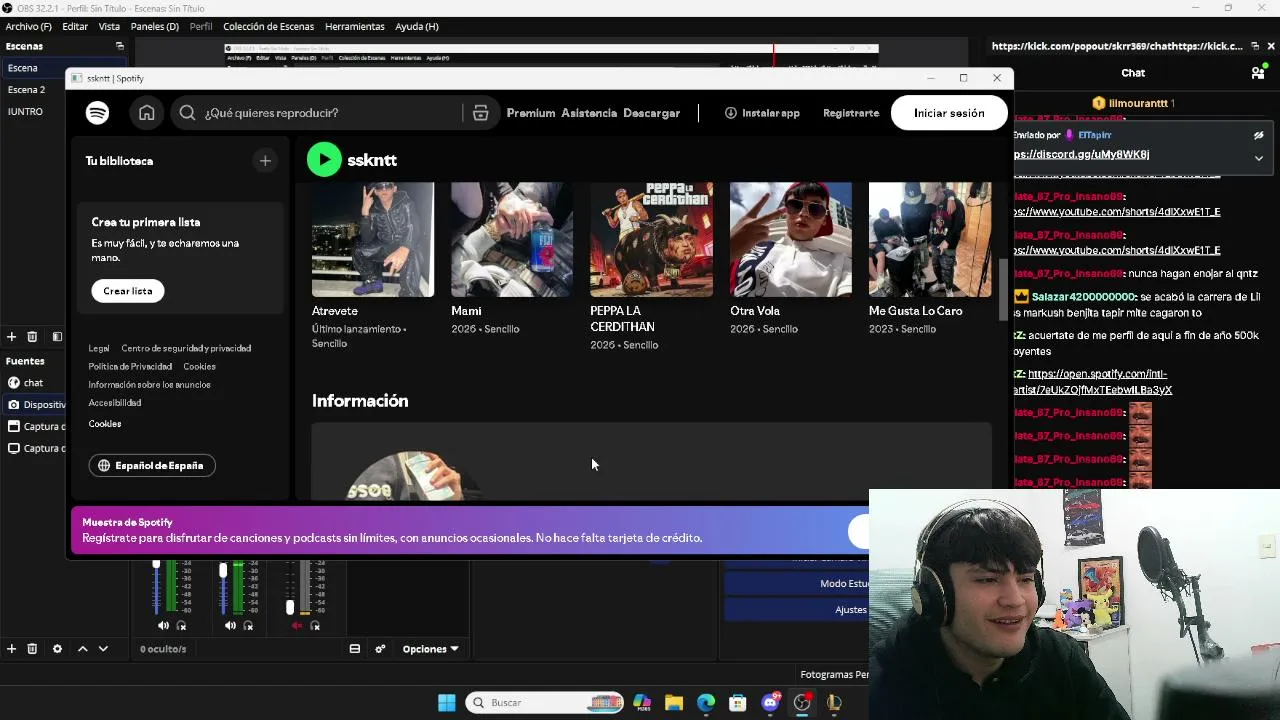Toggle monitoring headphones on the muted channel

pyautogui.click(x=315, y=626)
